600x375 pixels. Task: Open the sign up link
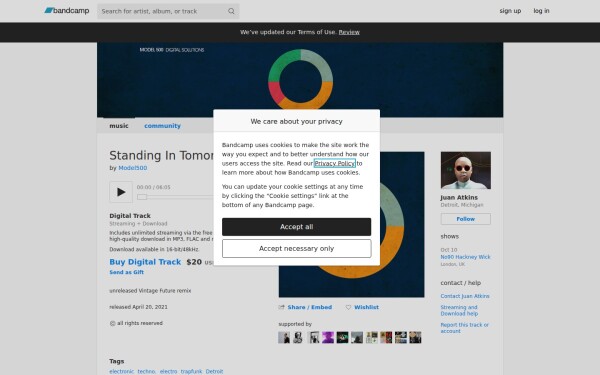pyautogui.click(x=510, y=11)
